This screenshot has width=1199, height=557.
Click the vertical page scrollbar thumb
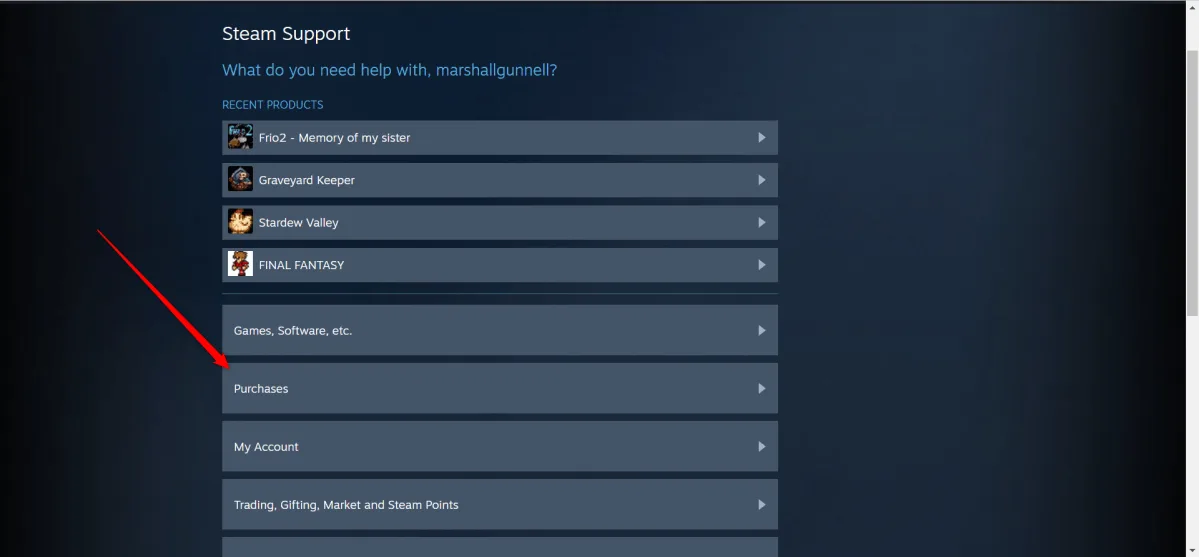click(x=1192, y=182)
